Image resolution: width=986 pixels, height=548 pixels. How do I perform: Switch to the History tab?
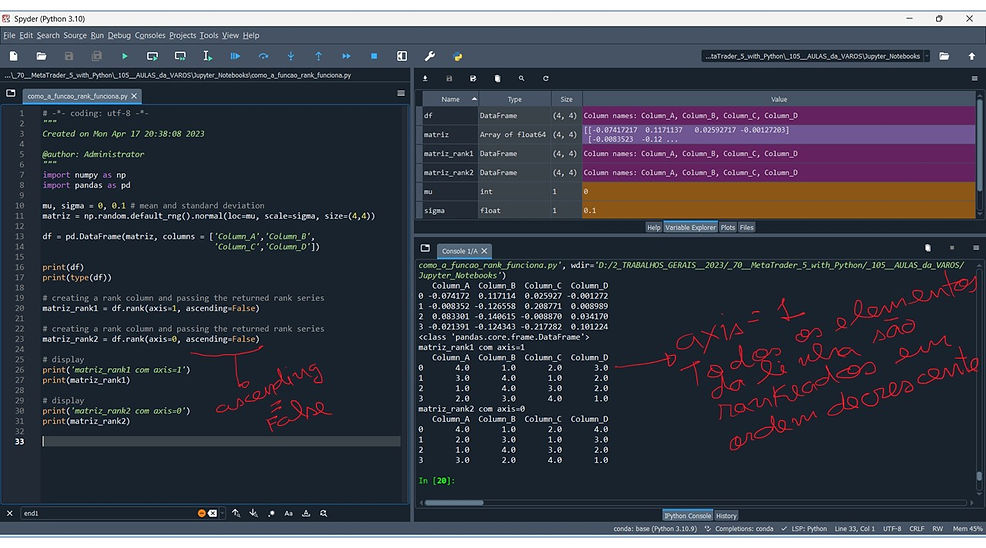click(726, 515)
